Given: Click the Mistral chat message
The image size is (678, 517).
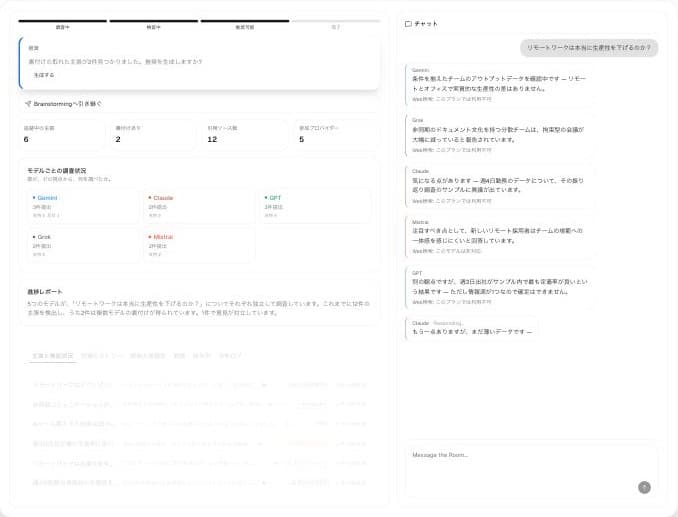Looking at the screenshot, I should tap(499, 237).
